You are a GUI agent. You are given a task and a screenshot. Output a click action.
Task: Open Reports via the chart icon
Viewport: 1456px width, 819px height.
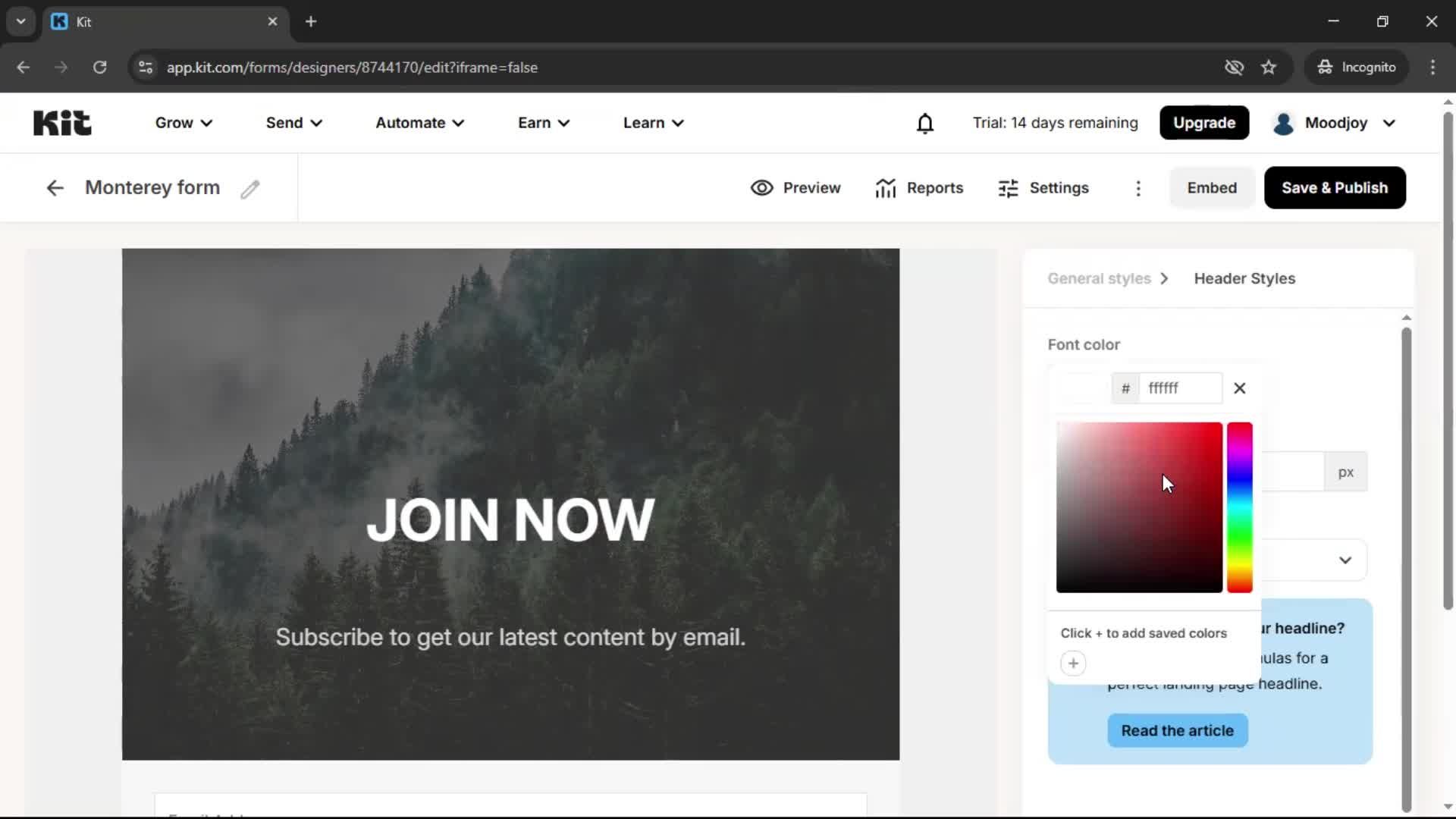click(886, 187)
